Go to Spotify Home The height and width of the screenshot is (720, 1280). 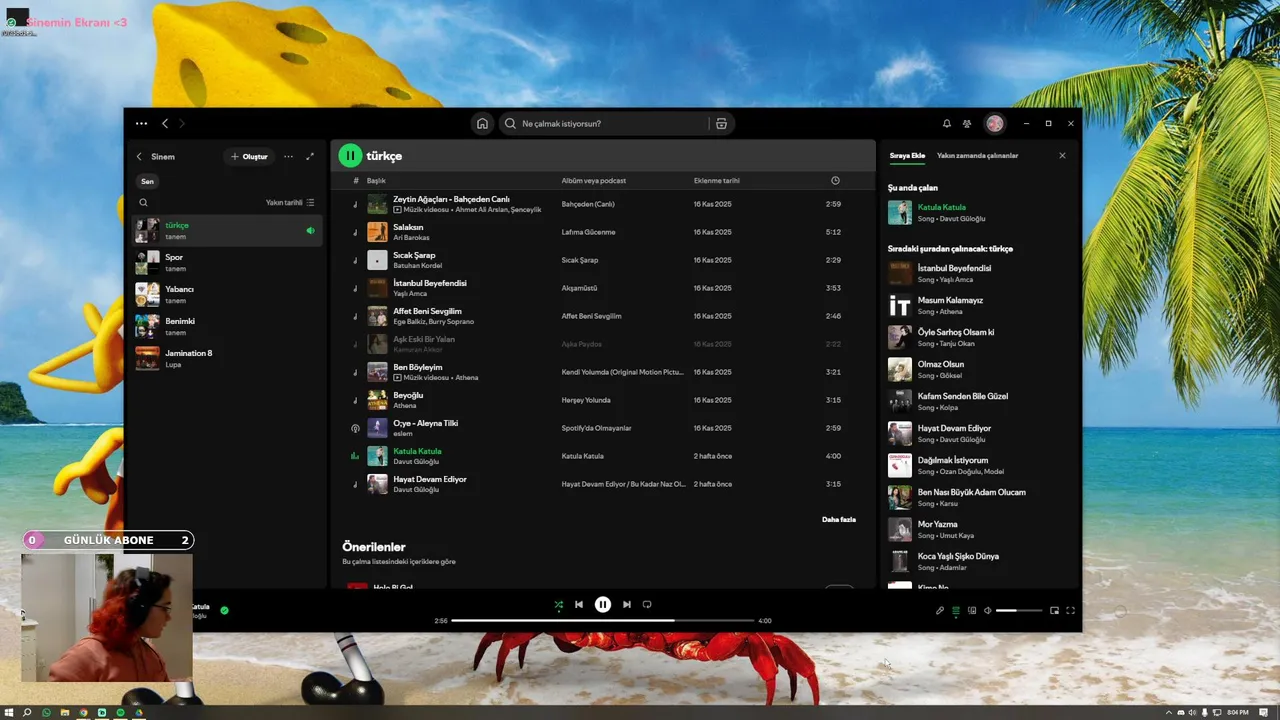482,124
